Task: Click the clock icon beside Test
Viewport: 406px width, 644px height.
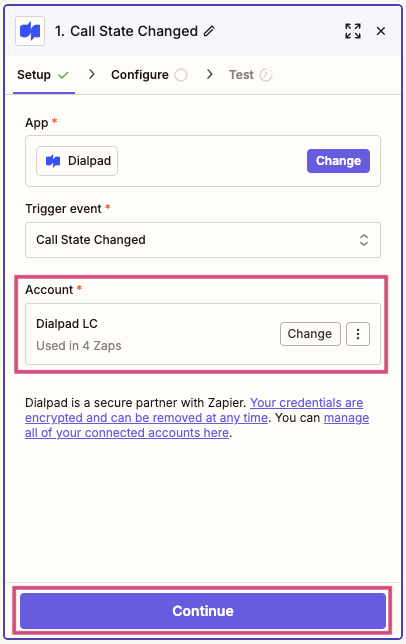Action: pos(266,75)
